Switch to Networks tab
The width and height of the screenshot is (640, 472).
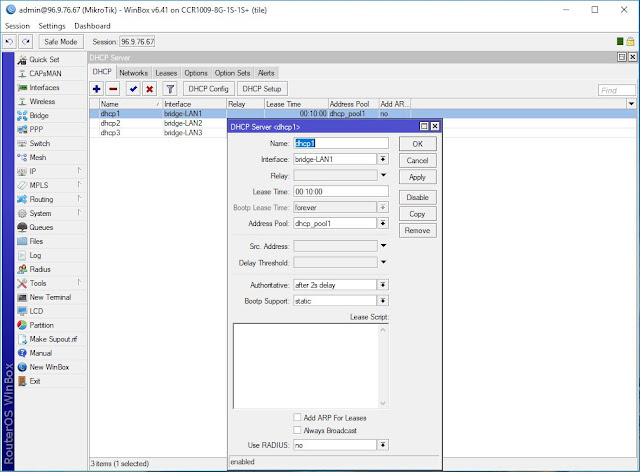coord(133,73)
